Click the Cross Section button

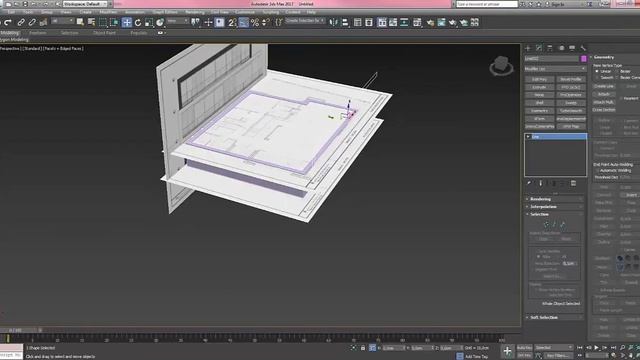[x=604, y=110]
